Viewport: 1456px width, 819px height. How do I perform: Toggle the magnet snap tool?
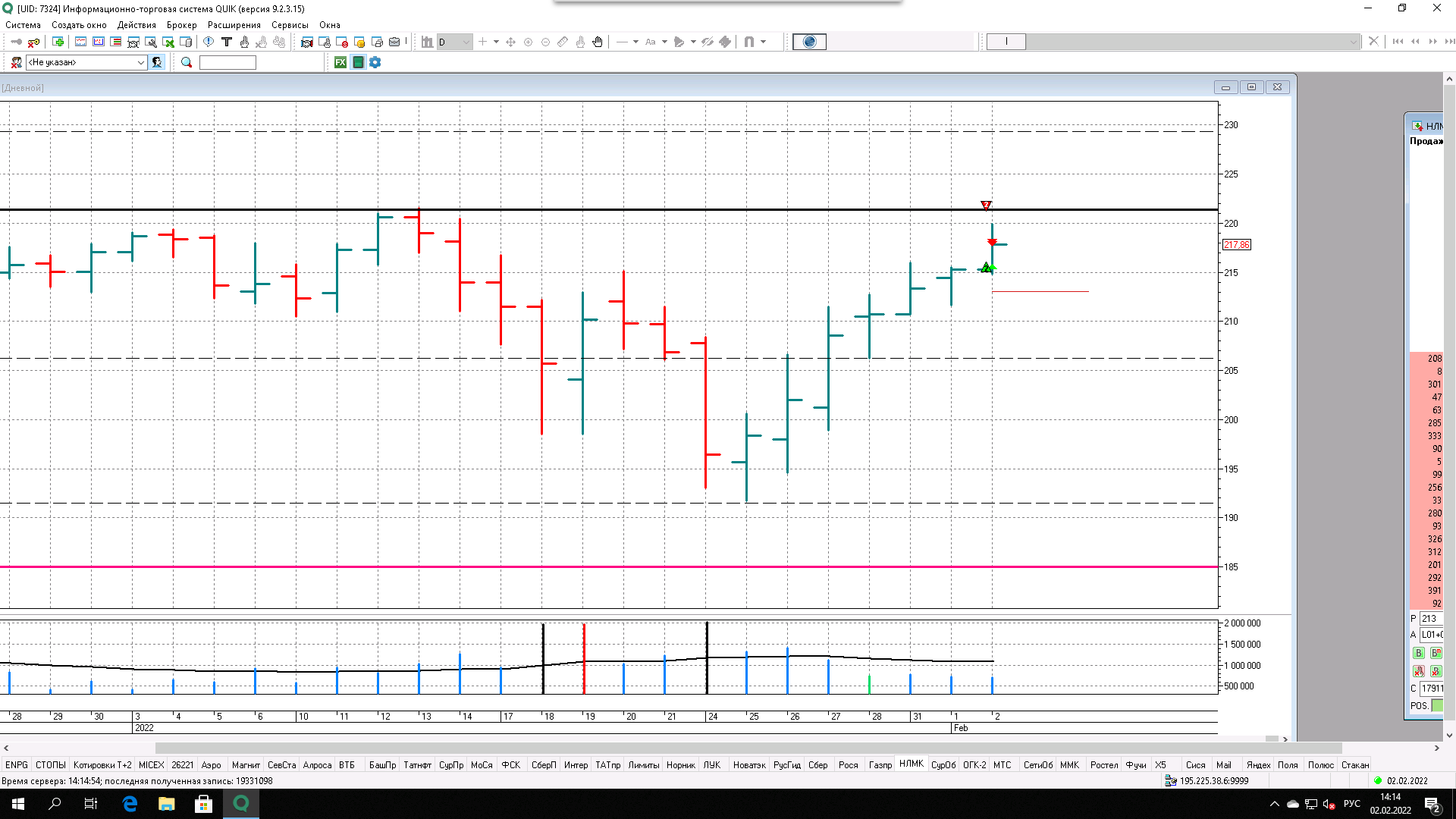749,42
